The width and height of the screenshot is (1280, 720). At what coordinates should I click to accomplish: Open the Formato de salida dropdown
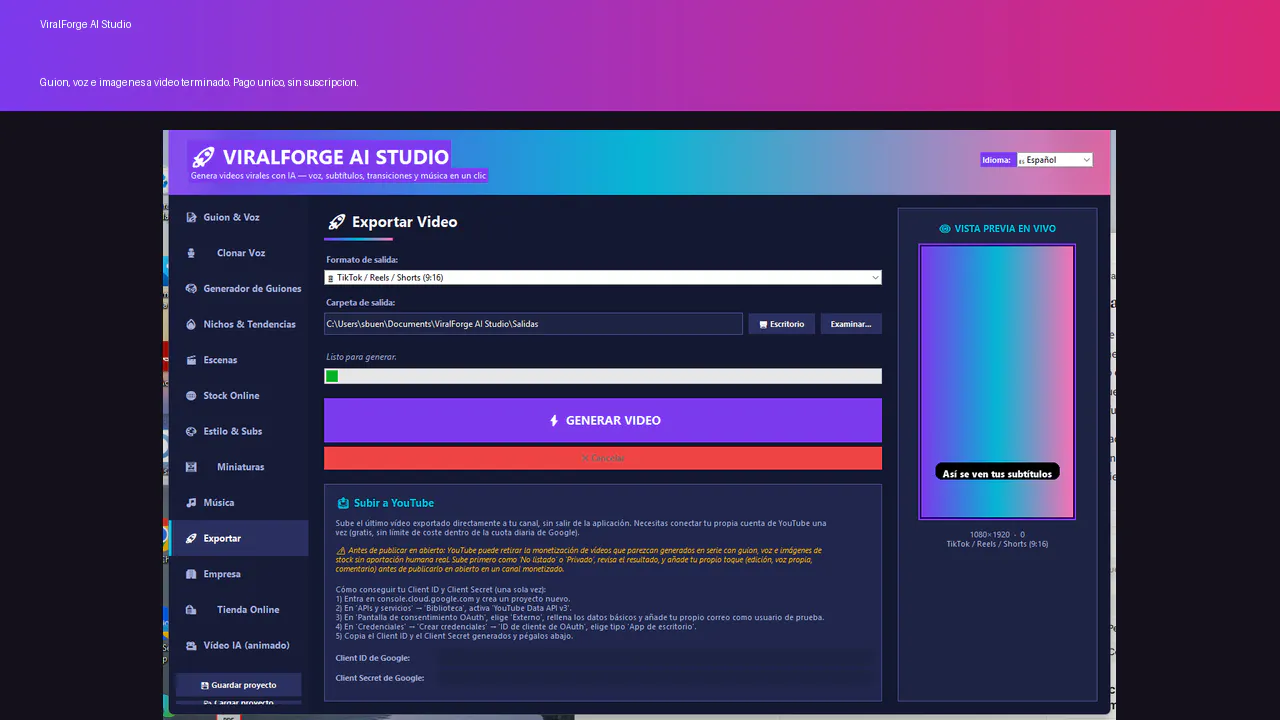click(603, 277)
